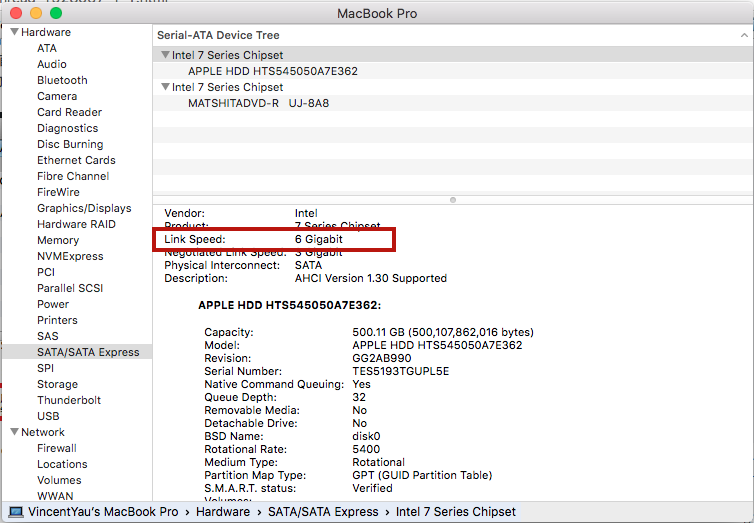The image size is (754, 523).
Task: Click the yellow minimize window button
Action: [36, 13]
